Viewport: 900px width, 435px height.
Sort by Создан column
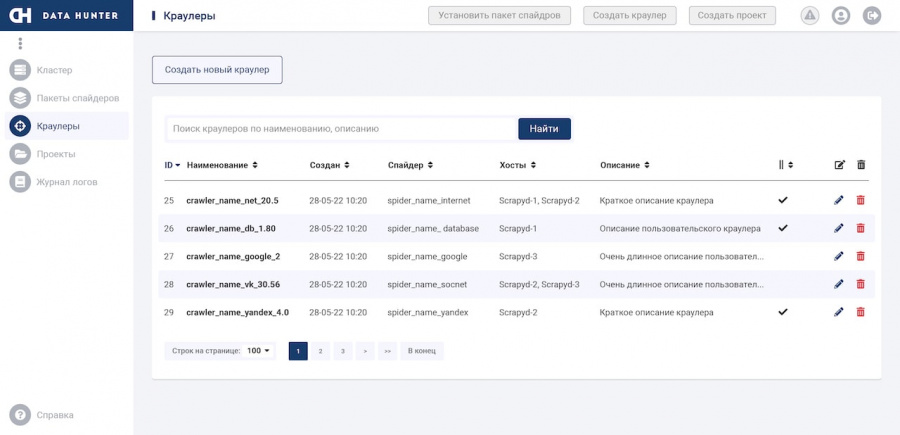tap(329, 165)
